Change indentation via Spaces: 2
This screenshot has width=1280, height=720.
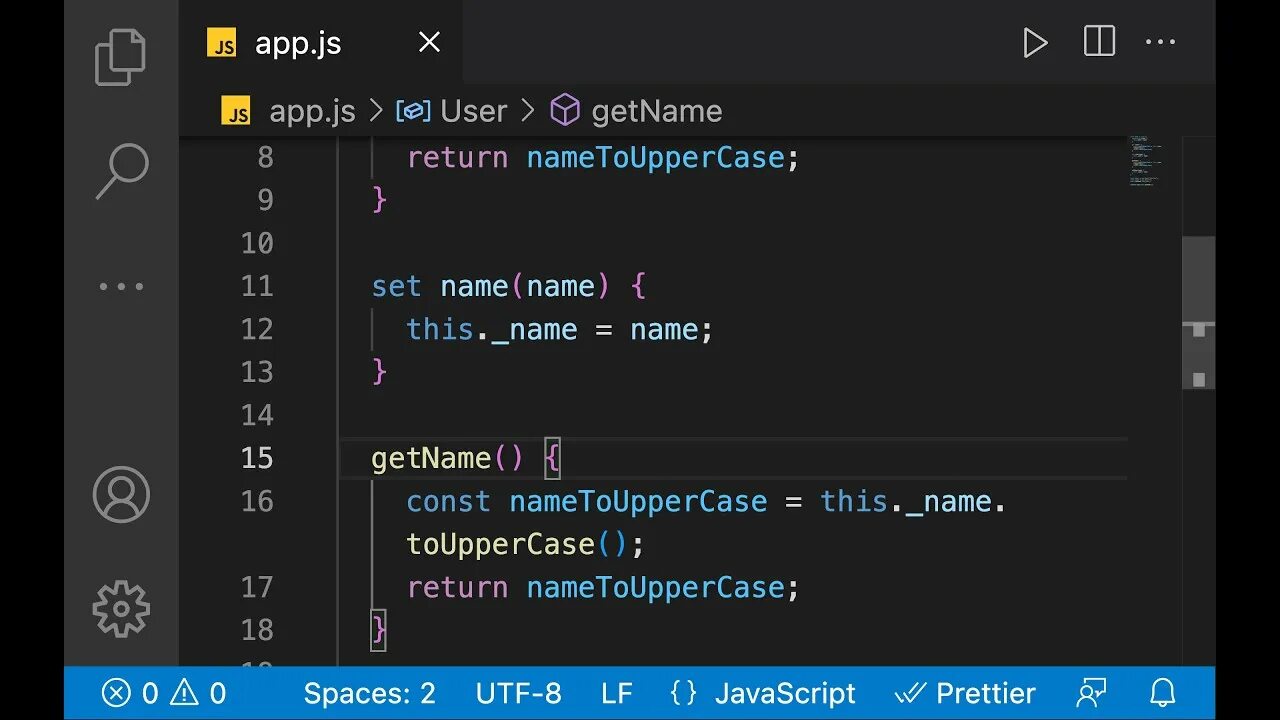[369, 693]
